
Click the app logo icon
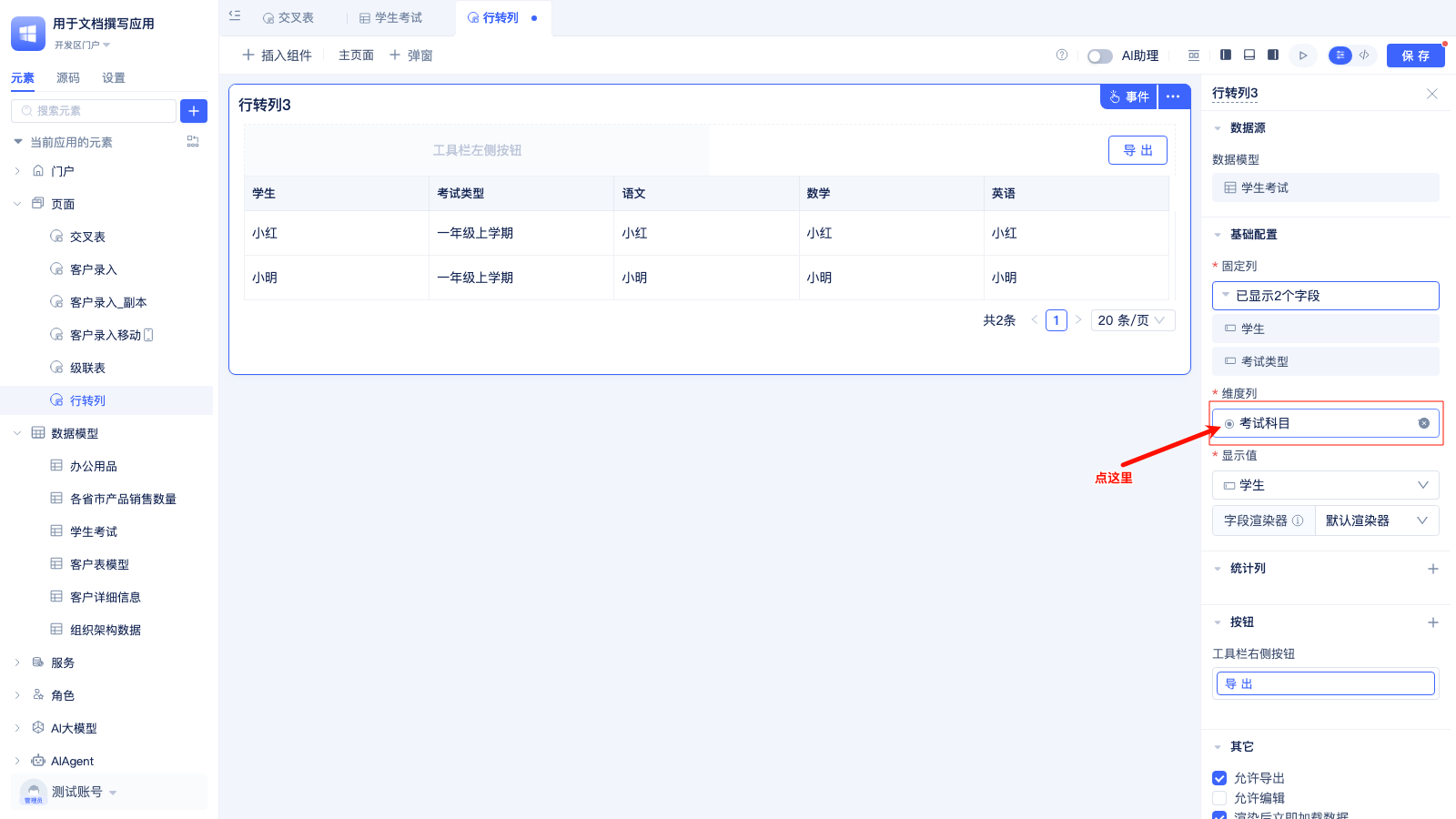(28, 34)
